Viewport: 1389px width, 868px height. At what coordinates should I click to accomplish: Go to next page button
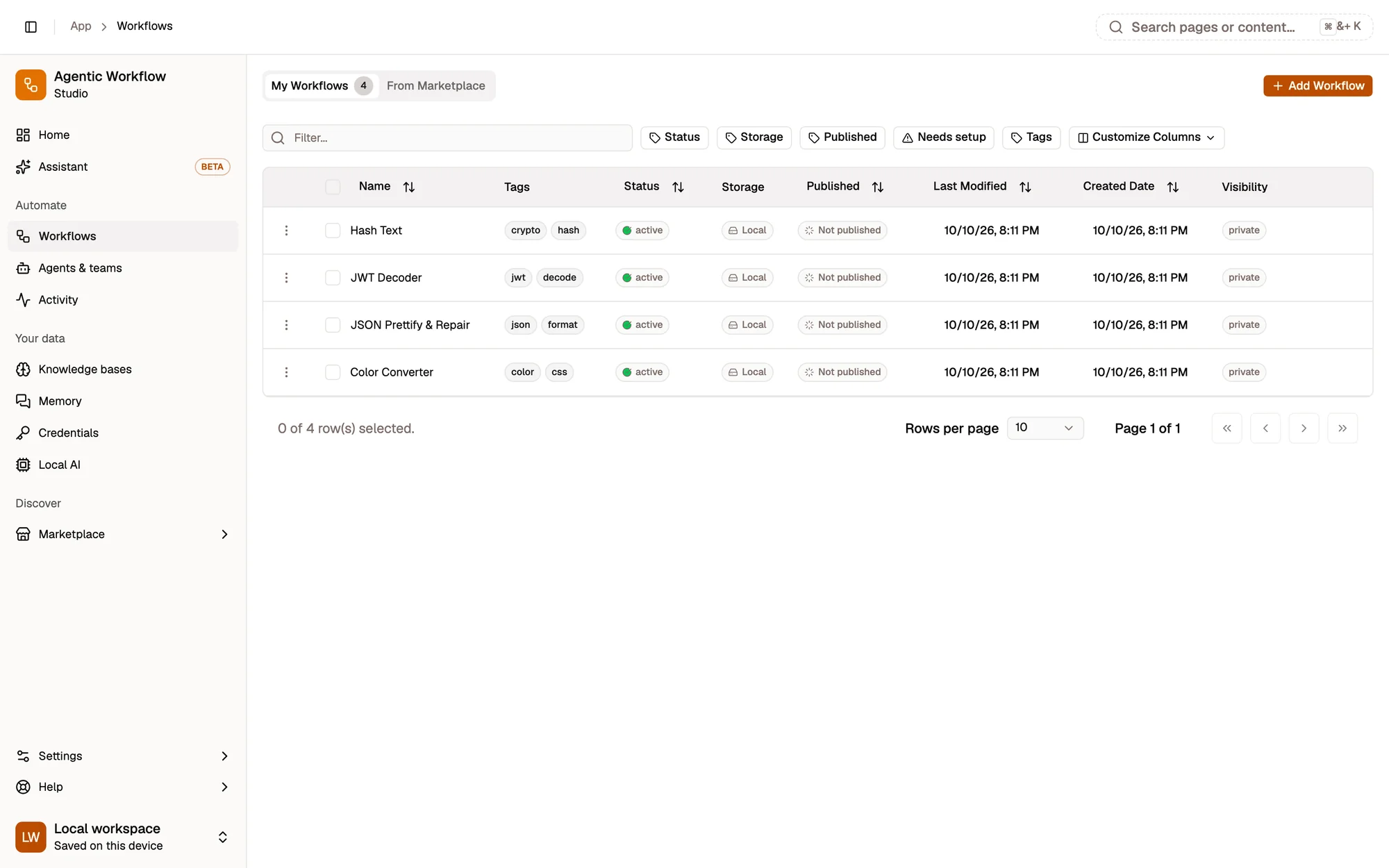1304,428
